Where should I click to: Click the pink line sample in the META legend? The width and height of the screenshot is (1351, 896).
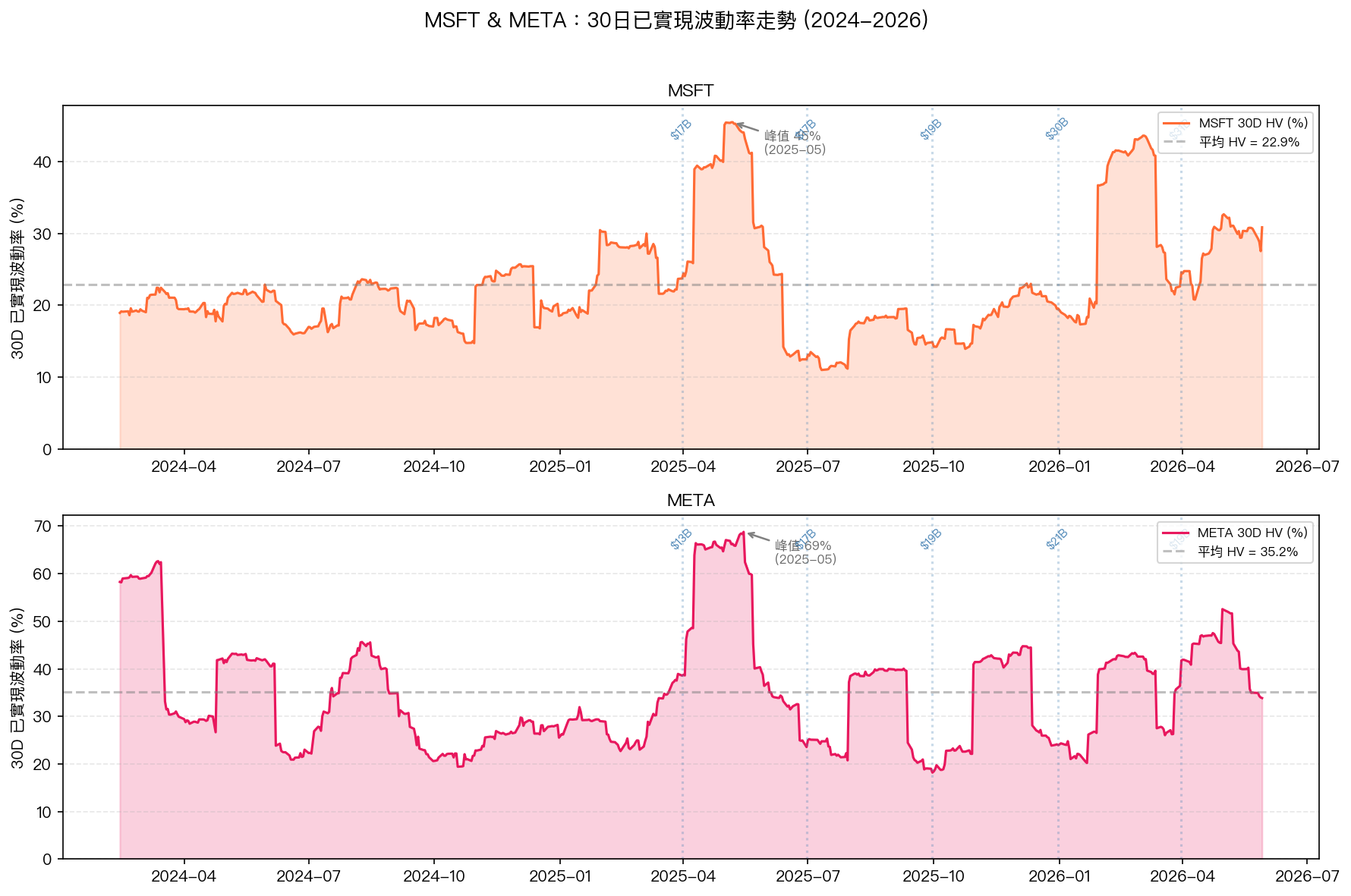click(1175, 533)
